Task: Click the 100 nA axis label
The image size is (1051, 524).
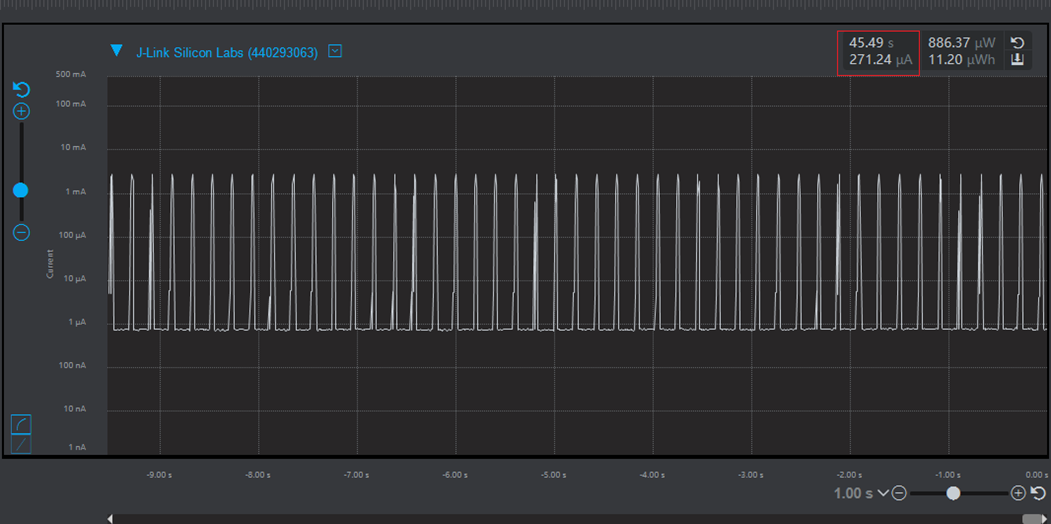Action: tap(72, 366)
